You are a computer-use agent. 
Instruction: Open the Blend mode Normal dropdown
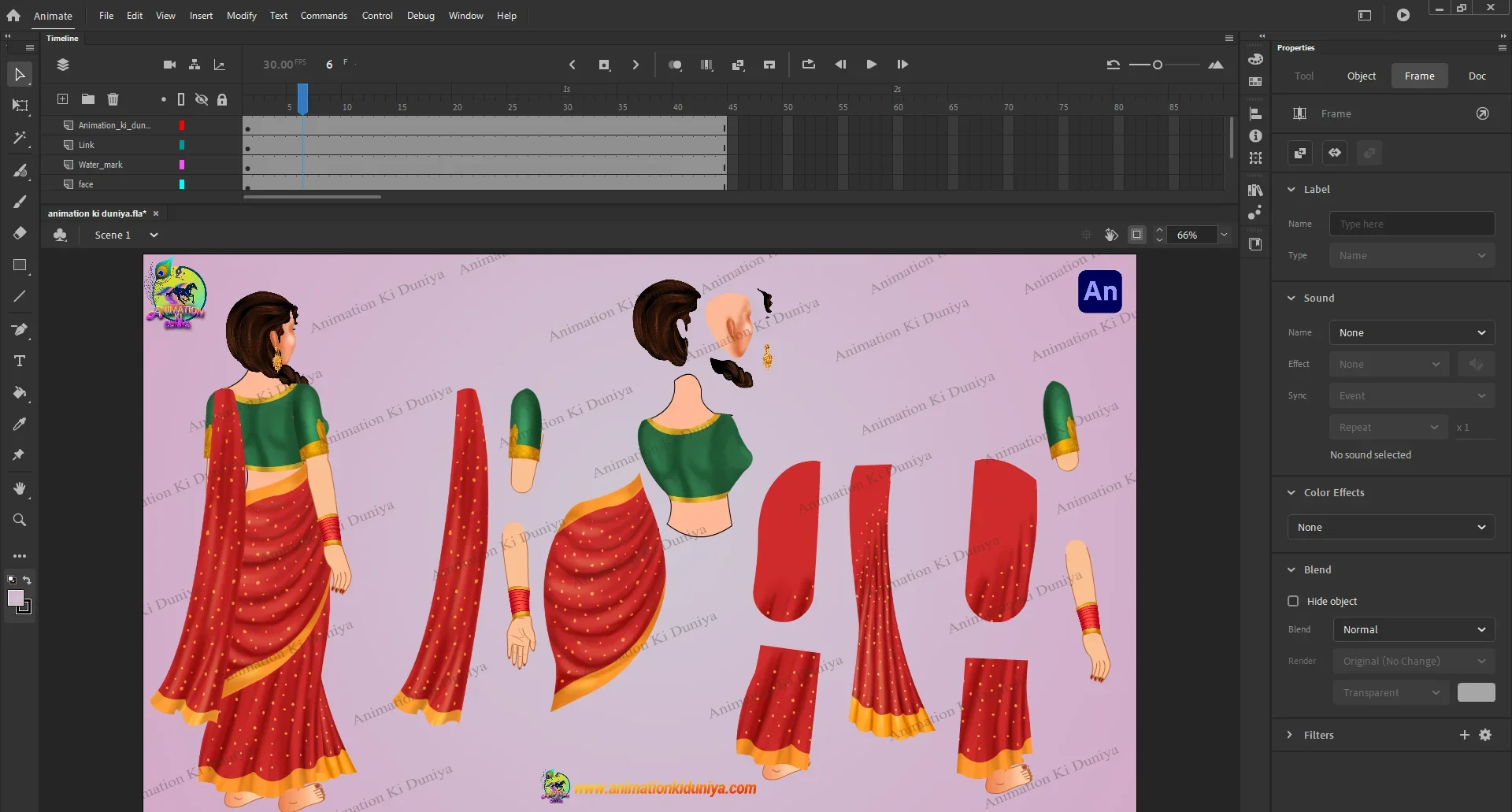pyautogui.click(x=1414, y=629)
